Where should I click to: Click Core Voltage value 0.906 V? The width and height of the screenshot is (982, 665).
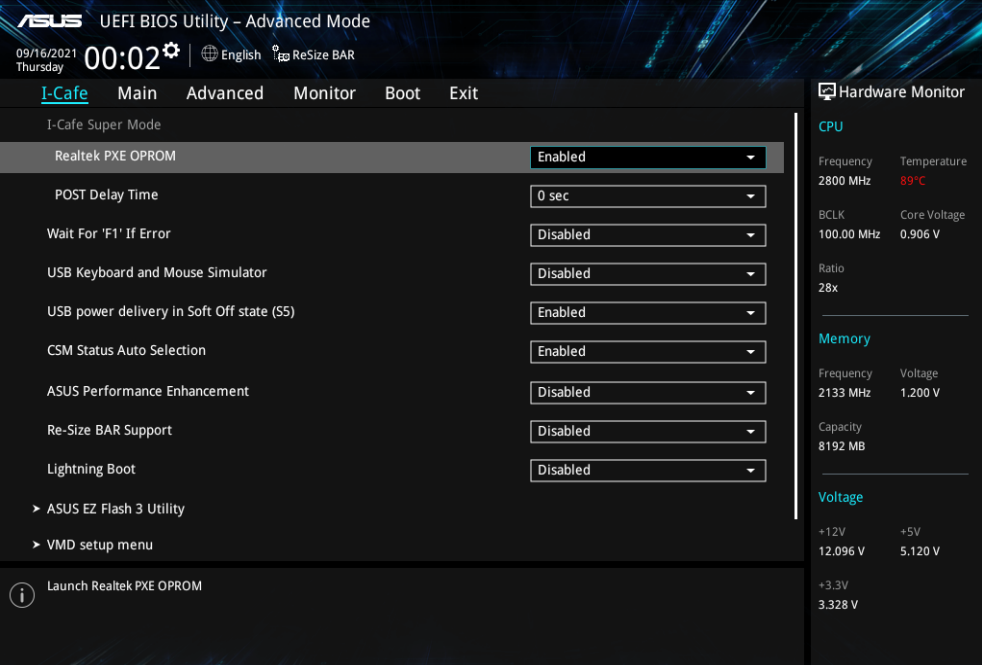[x=920, y=234]
